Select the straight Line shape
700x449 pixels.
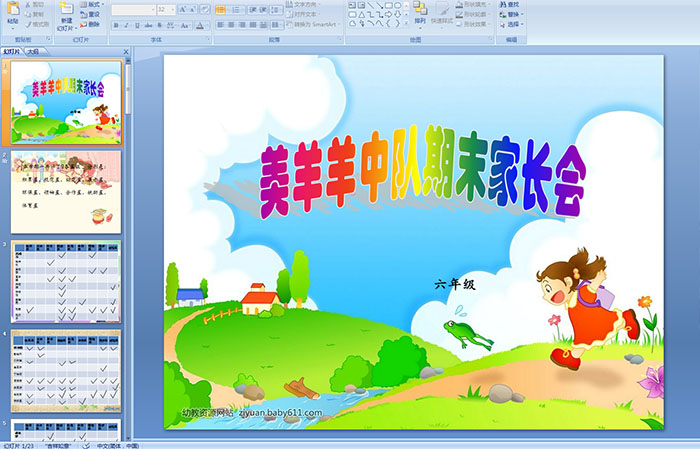click(x=371, y=5)
